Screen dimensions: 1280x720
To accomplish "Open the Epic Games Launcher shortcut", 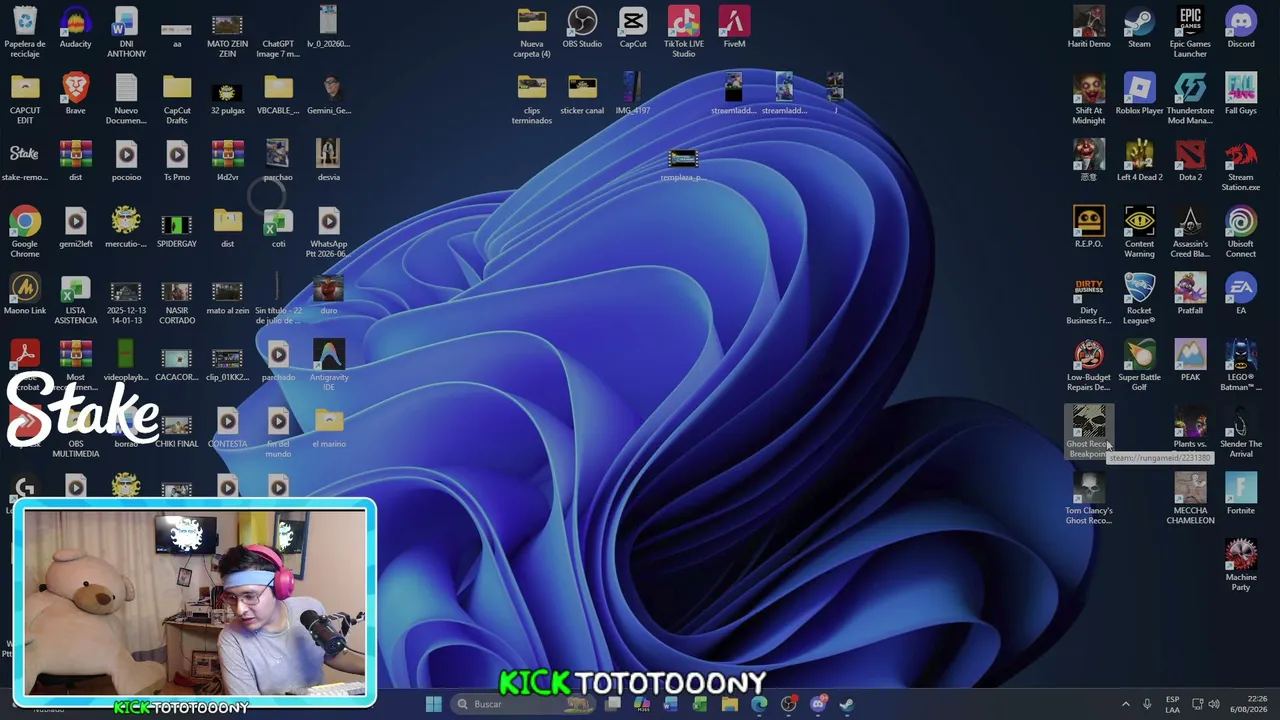I will [x=1190, y=31].
